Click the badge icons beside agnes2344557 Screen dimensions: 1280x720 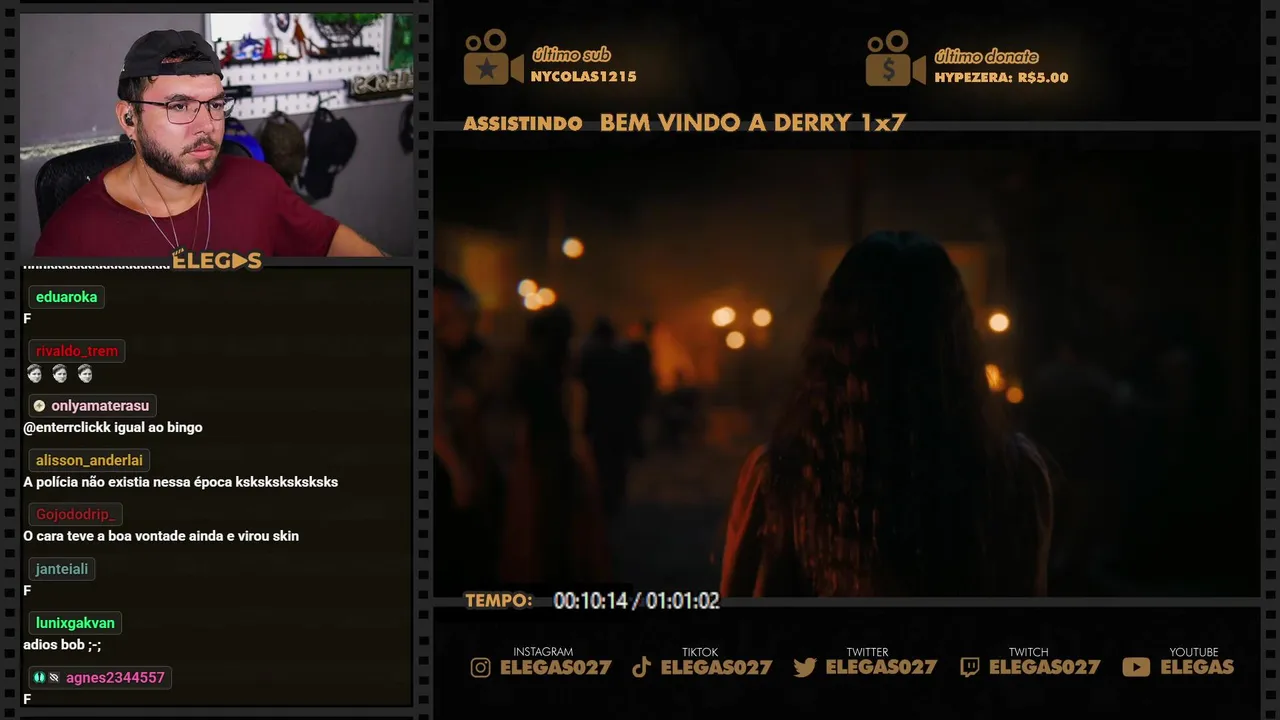click(46, 678)
